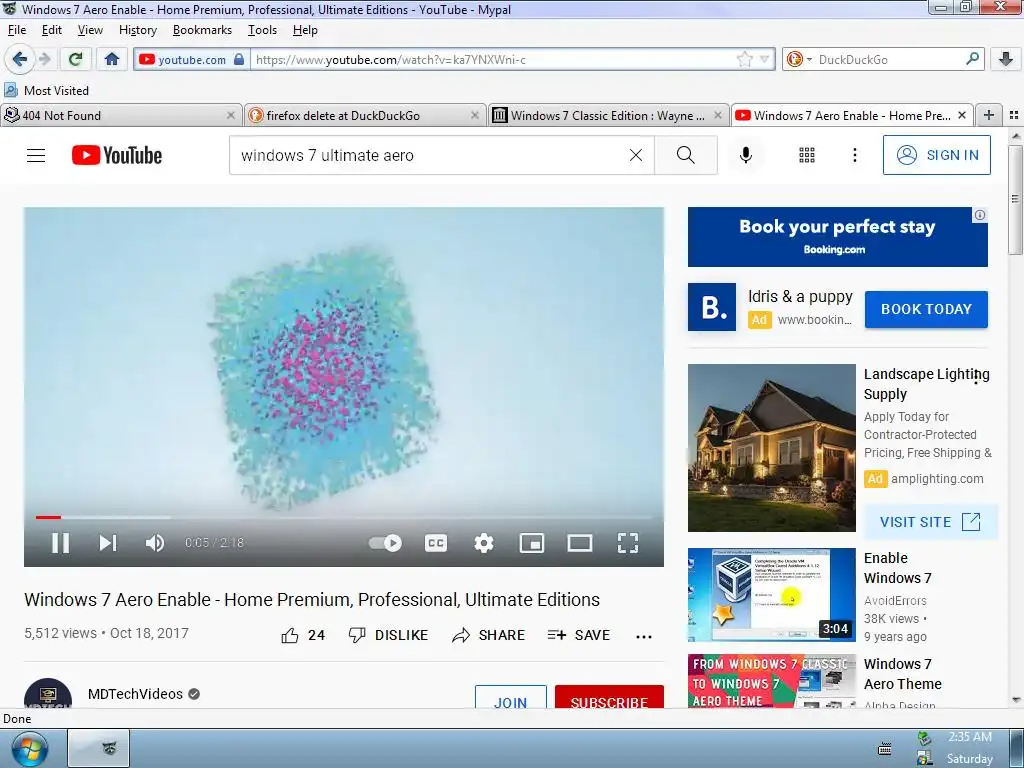Screen dimensions: 1024x768
Task: Clear the YouTube search text
Action: tap(635, 155)
